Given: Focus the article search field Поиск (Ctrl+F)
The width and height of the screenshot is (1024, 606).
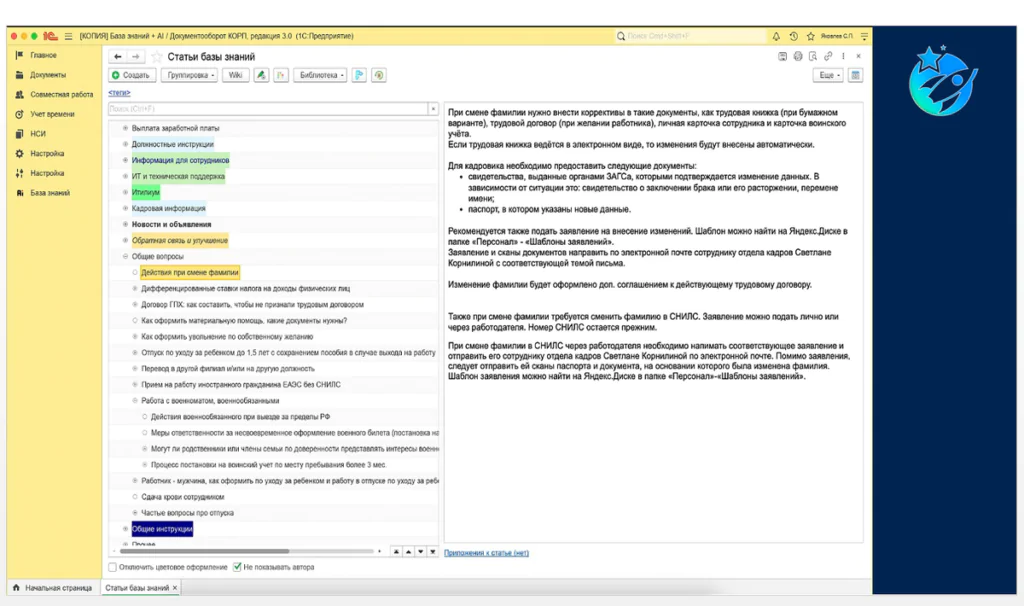Looking at the screenshot, I should [x=268, y=108].
